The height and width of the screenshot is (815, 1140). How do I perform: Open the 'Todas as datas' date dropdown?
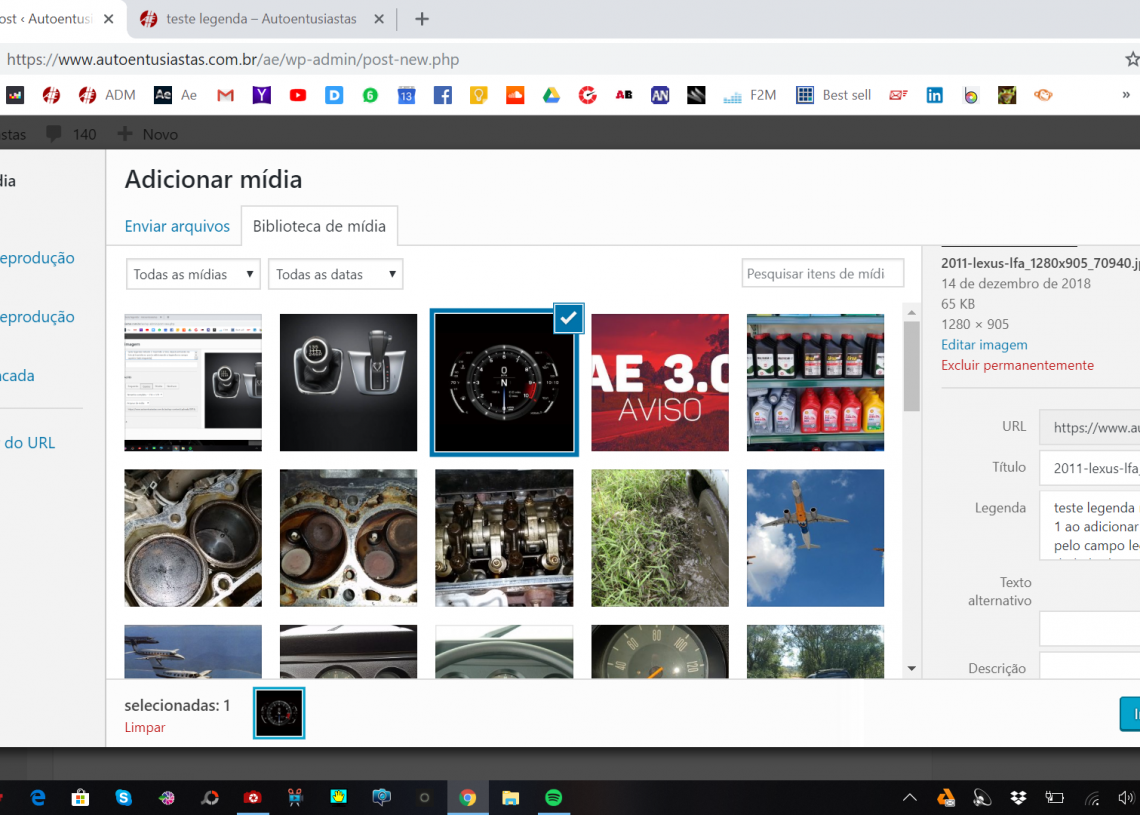(x=335, y=274)
